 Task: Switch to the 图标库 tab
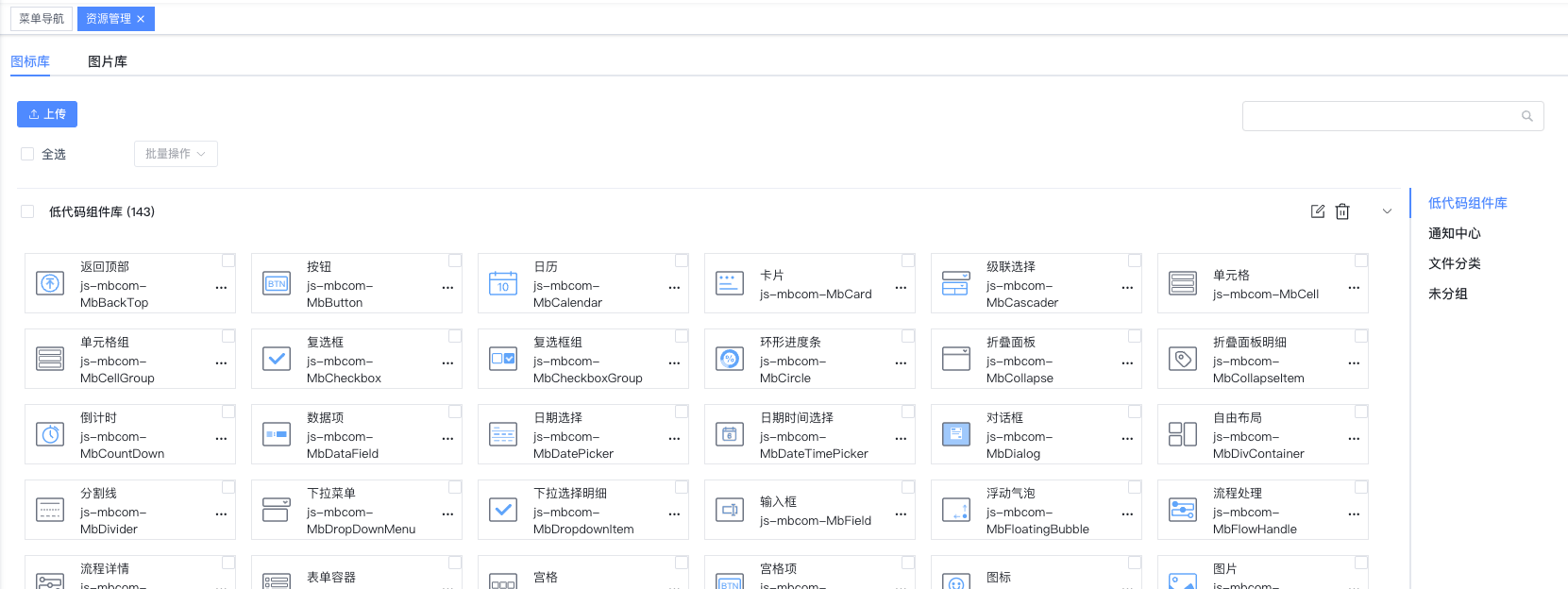click(x=30, y=61)
